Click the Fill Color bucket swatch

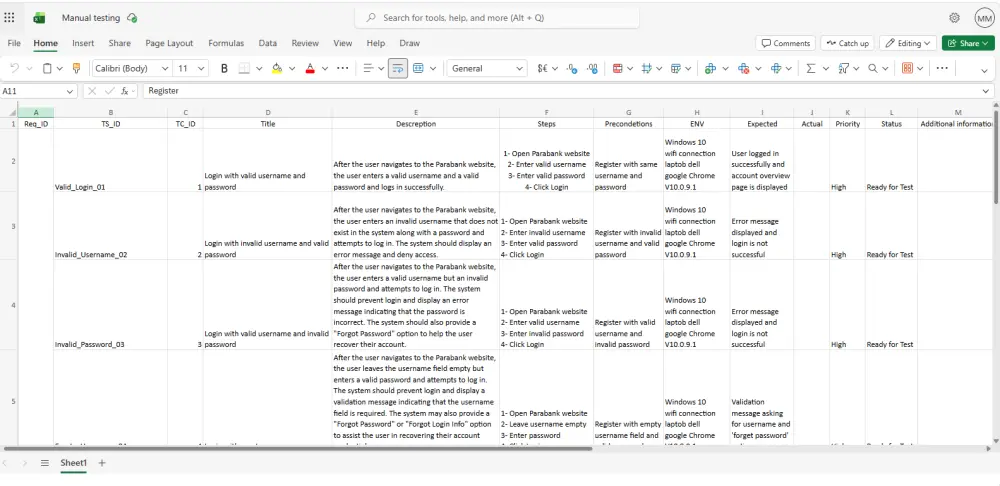(x=277, y=68)
